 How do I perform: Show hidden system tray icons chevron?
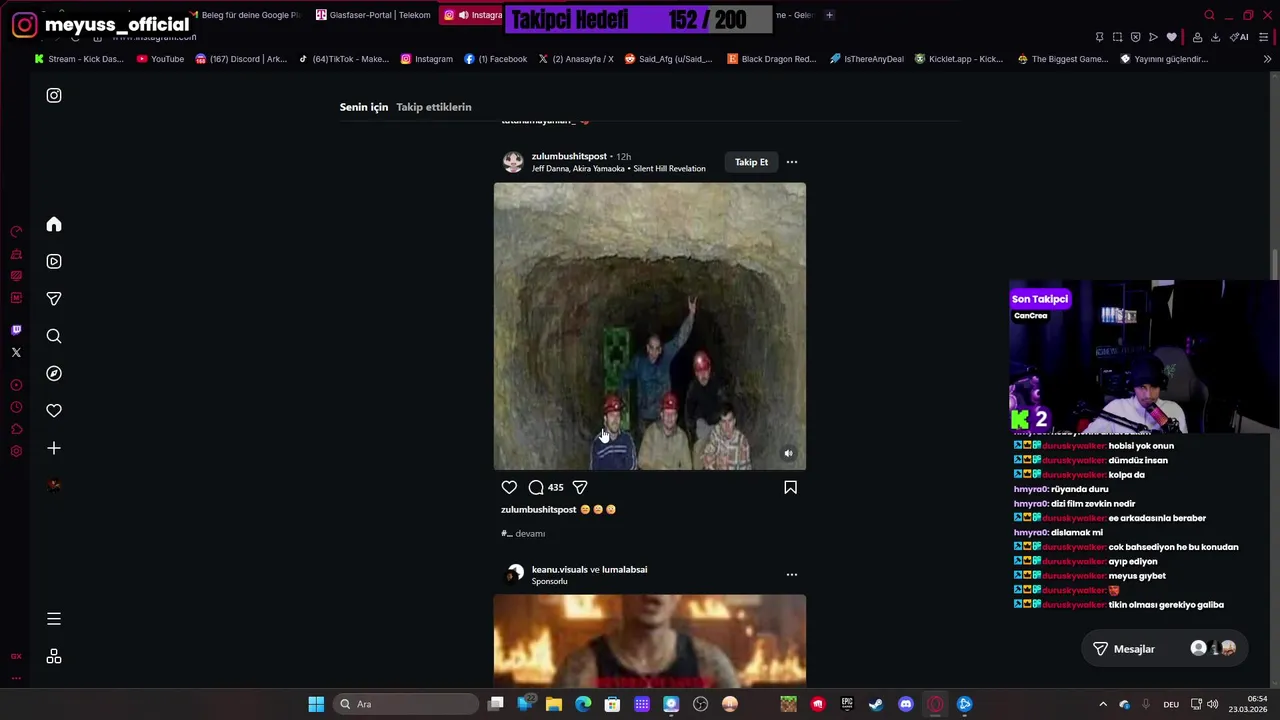(x=1103, y=704)
